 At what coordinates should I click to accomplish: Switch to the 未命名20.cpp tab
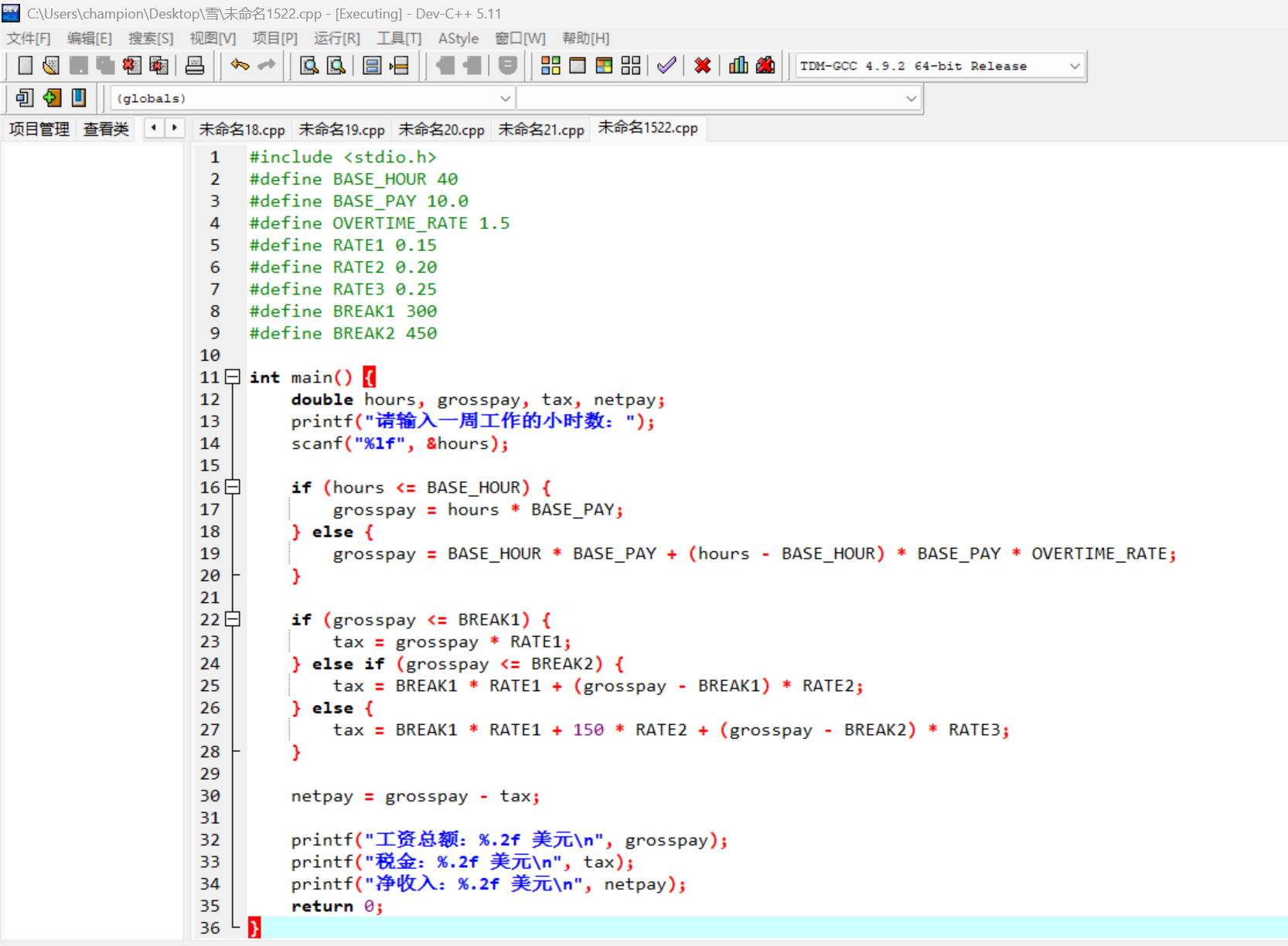click(441, 129)
